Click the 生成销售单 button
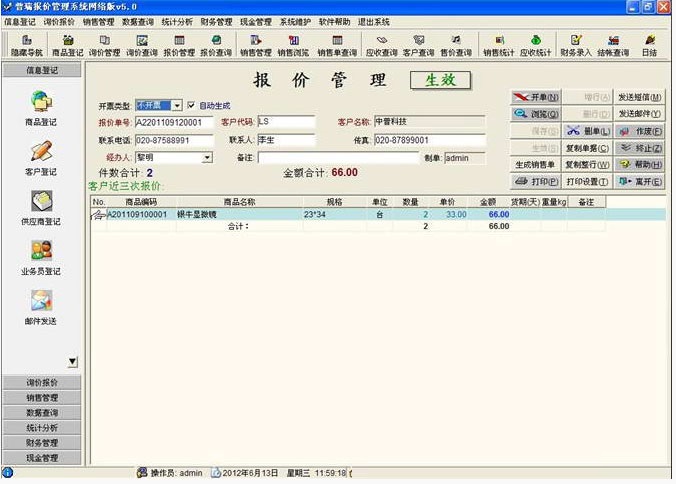 (x=536, y=165)
